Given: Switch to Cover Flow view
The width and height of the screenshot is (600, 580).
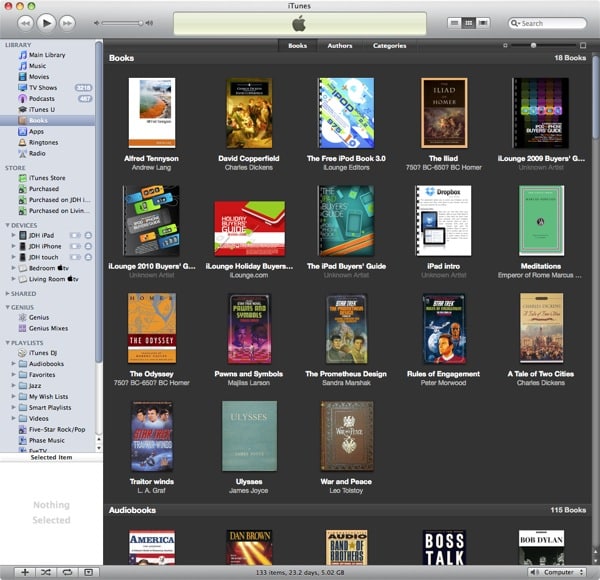Looking at the screenshot, I should pyautogui.click(x=483, y=23).
